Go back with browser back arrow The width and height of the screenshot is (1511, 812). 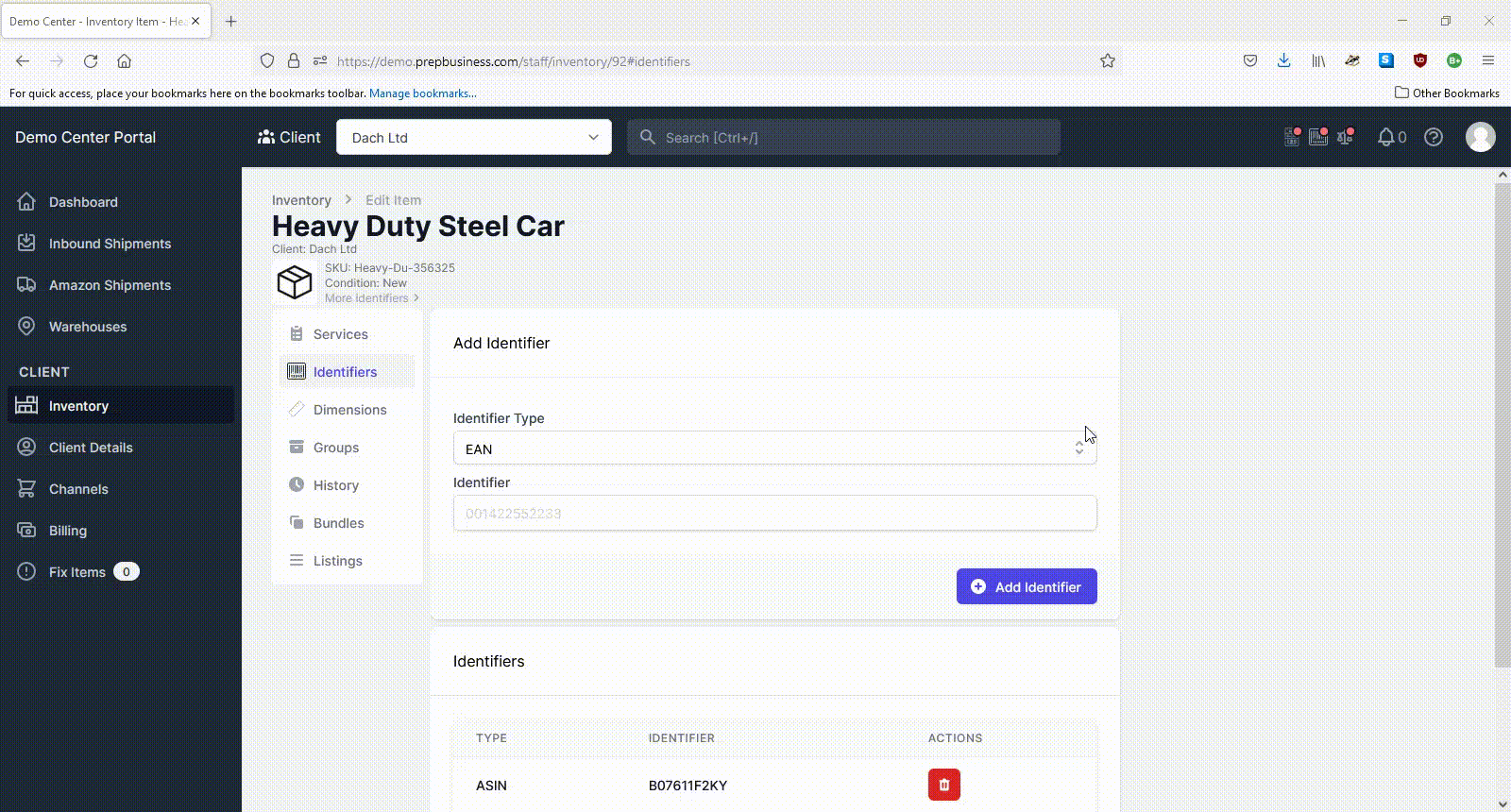[23, 60]
